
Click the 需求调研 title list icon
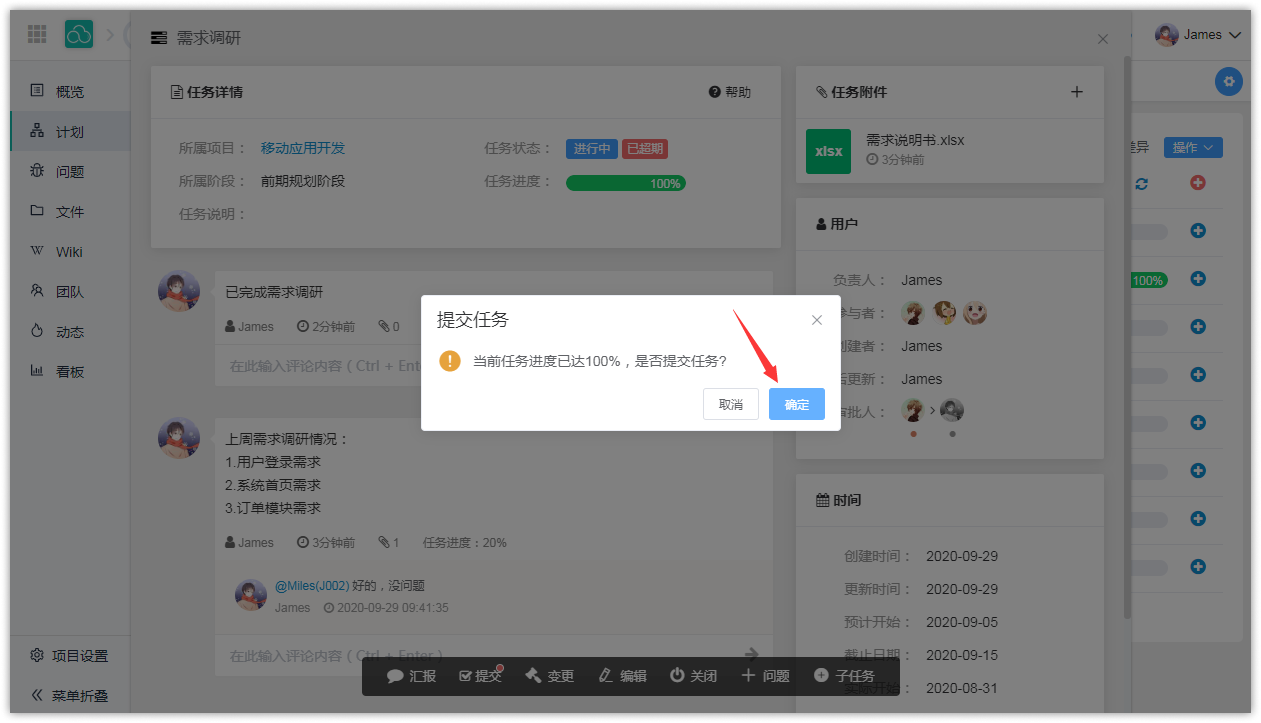coord(159,38)
